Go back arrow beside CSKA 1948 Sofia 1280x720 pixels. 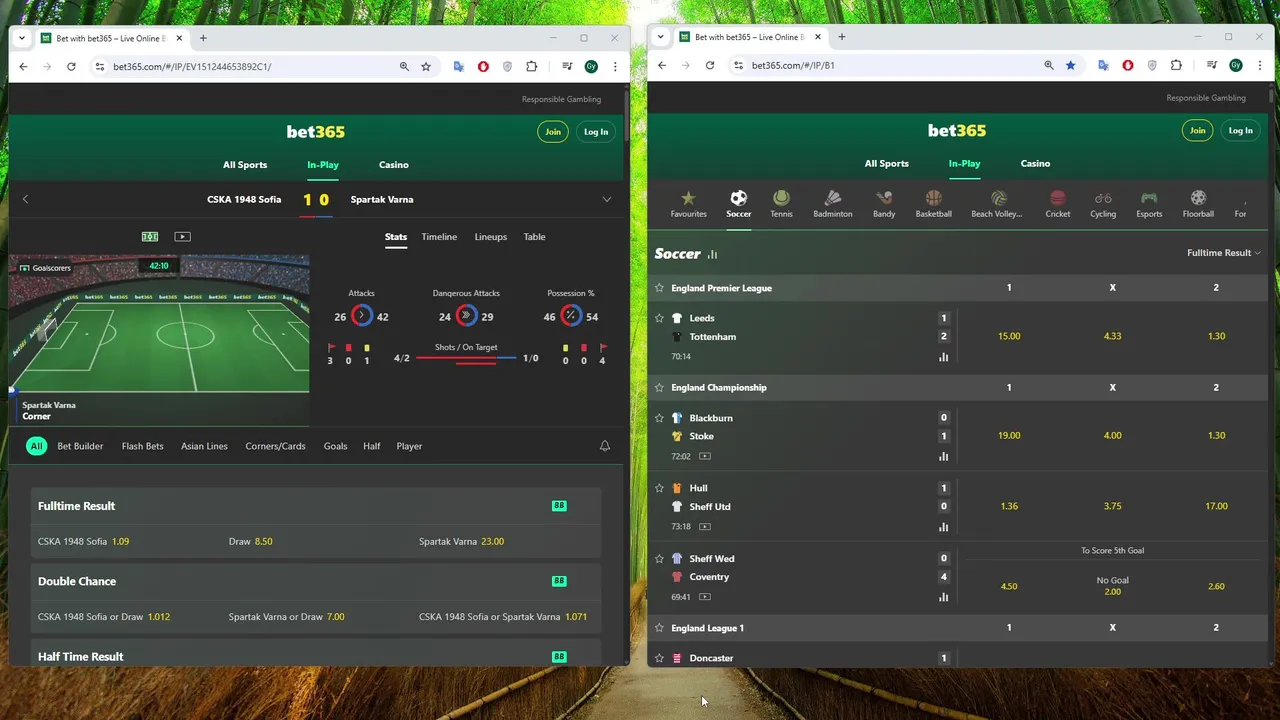pyautogui.click(x=26, y=199)
